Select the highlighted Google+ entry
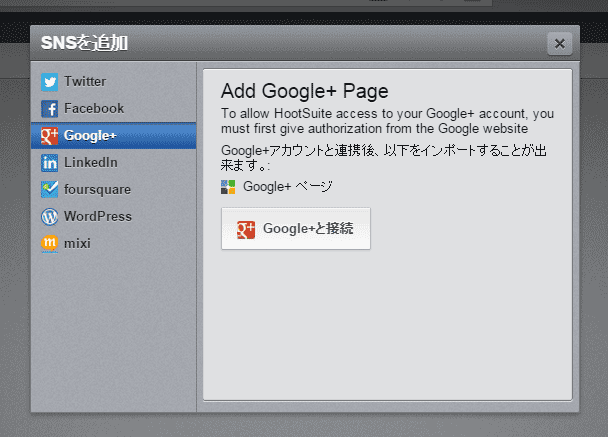608x437 pixels. pos(114,136)
